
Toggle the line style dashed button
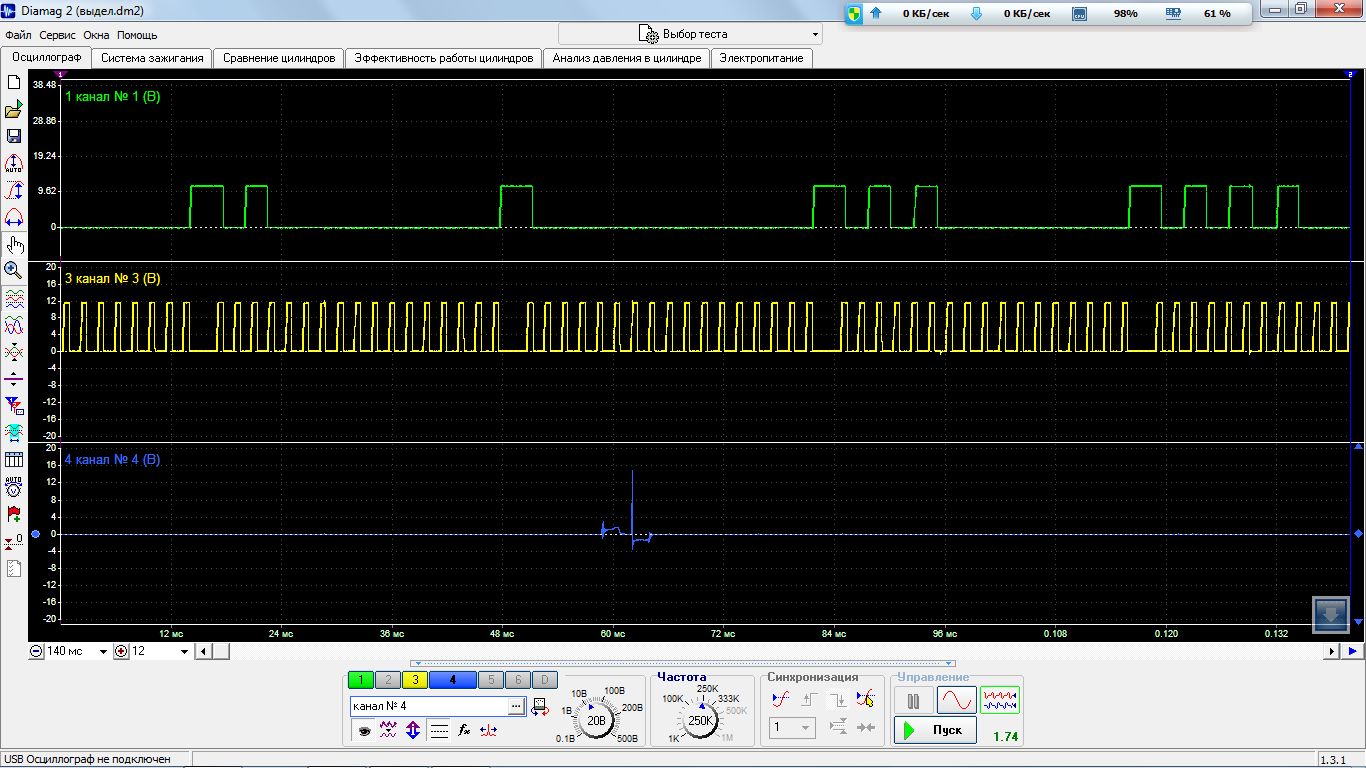click(x=439, y=731)
